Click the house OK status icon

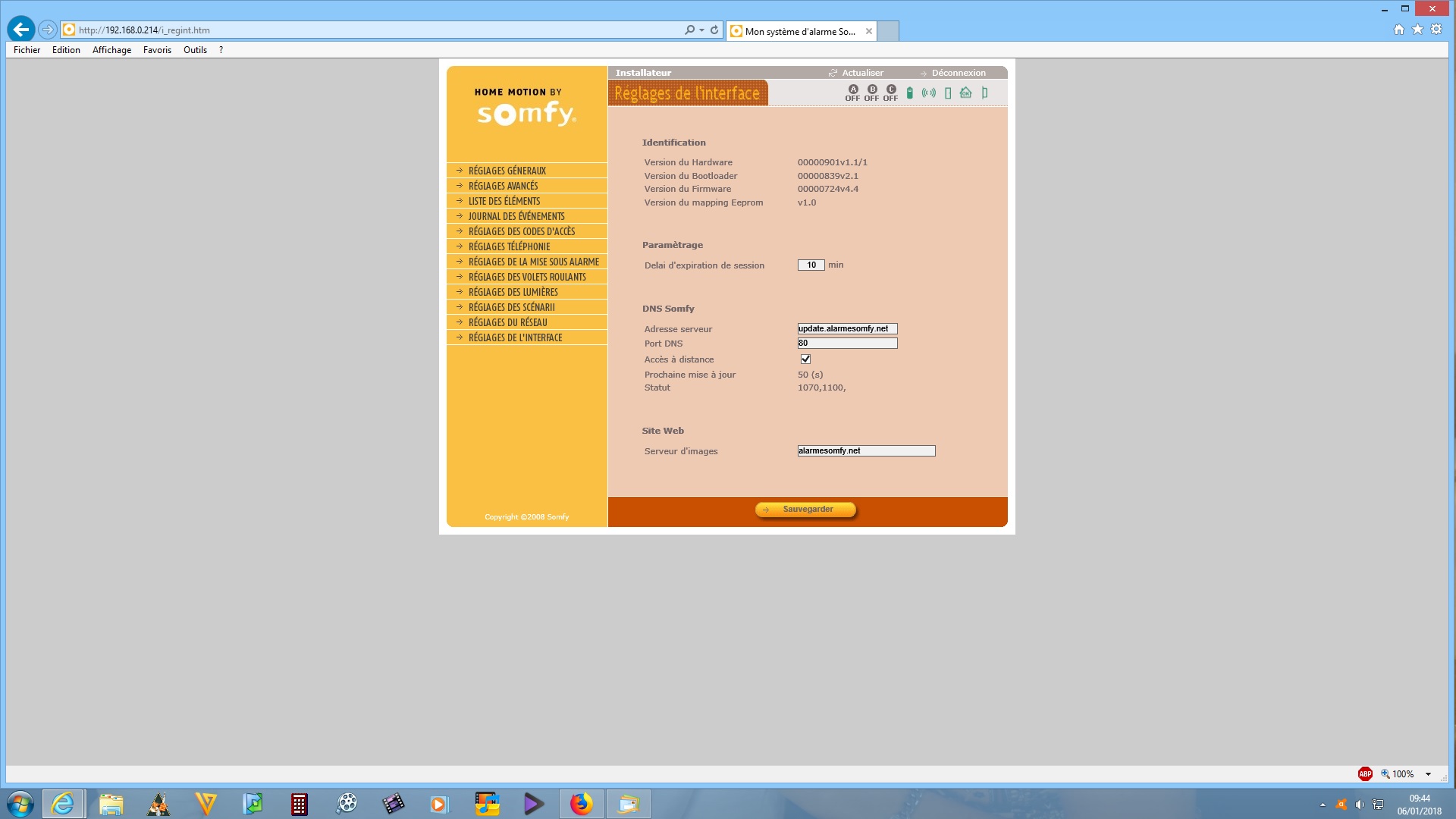point(965,93)
